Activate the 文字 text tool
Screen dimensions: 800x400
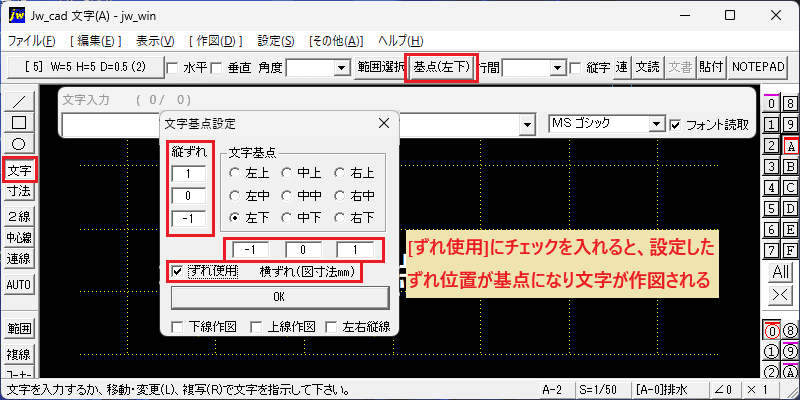coord(19,170)
